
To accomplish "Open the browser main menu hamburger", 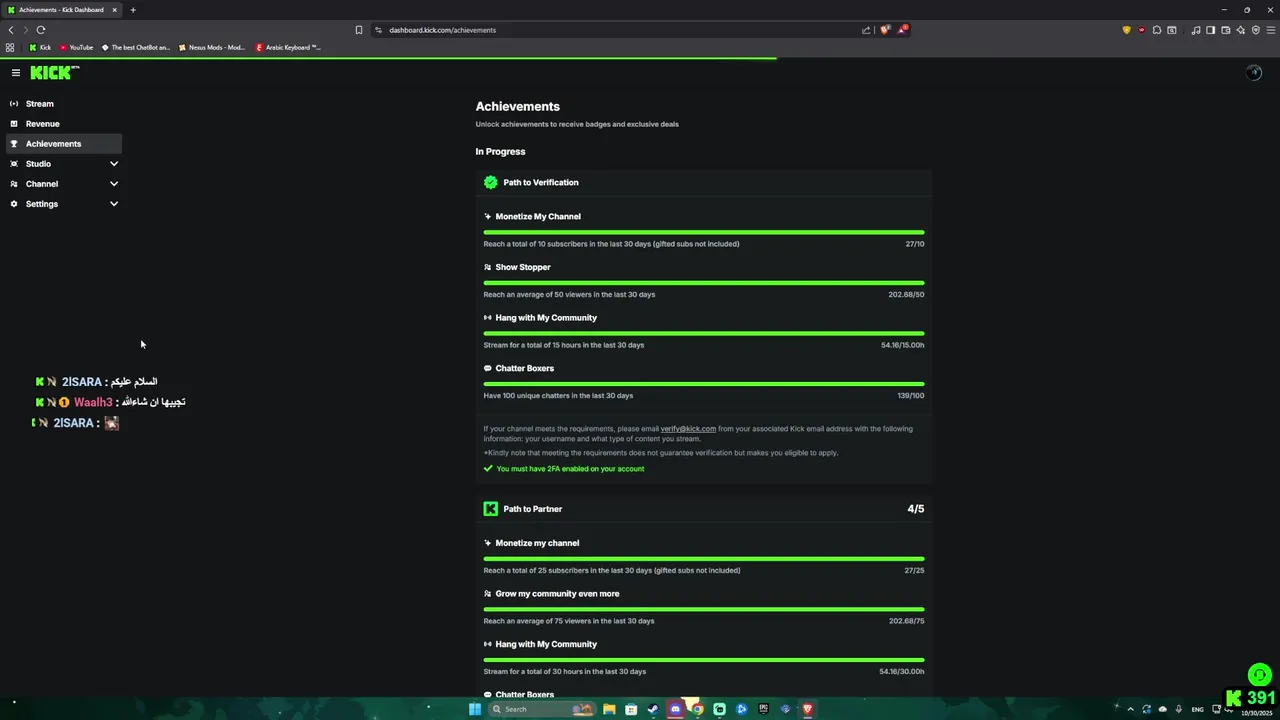I will 1271,30.
